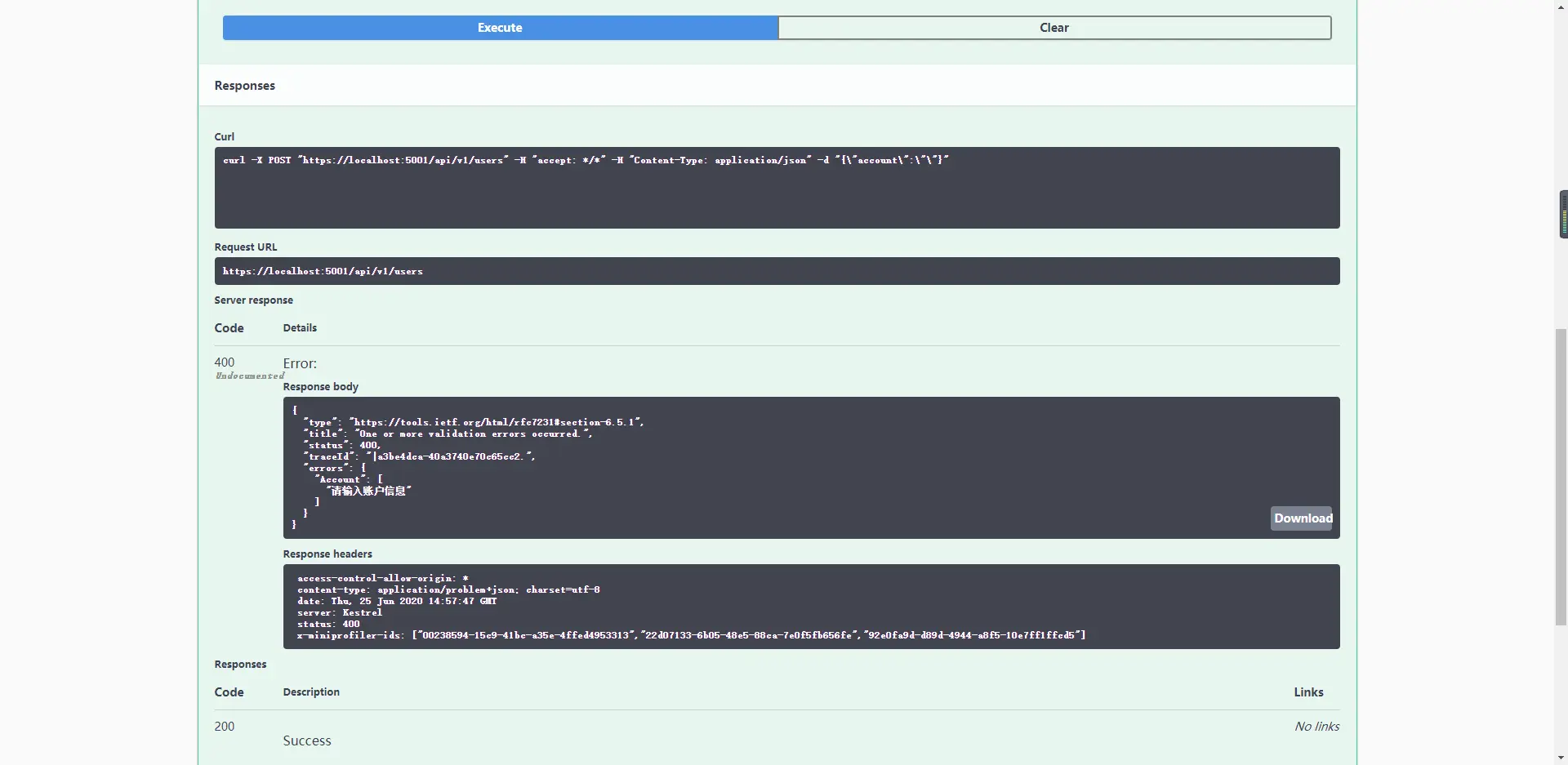Click the blue Execute button
This screenshot has width=1568, height=765.
500,28
